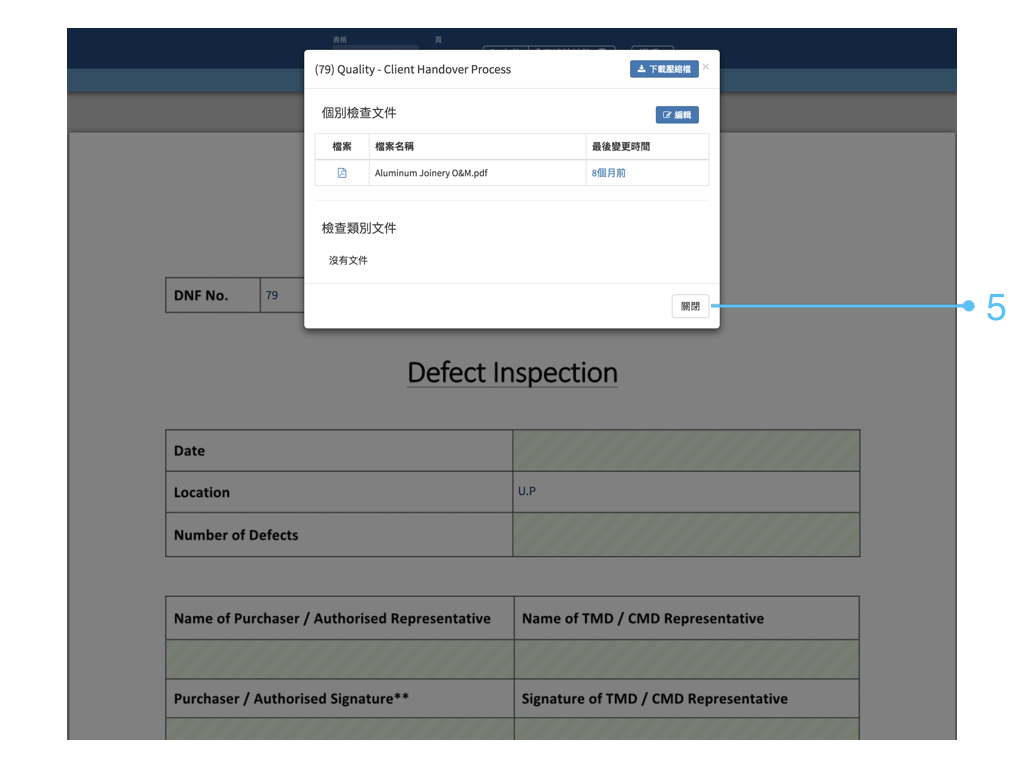This screenshot has width=1024, height=768.
Task: Select the Defect Inspection heading
Action: click(513, 372)
